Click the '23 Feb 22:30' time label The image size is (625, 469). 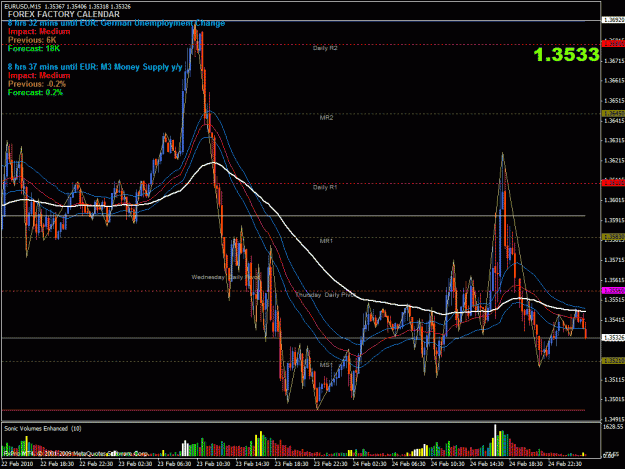point(330,464)
